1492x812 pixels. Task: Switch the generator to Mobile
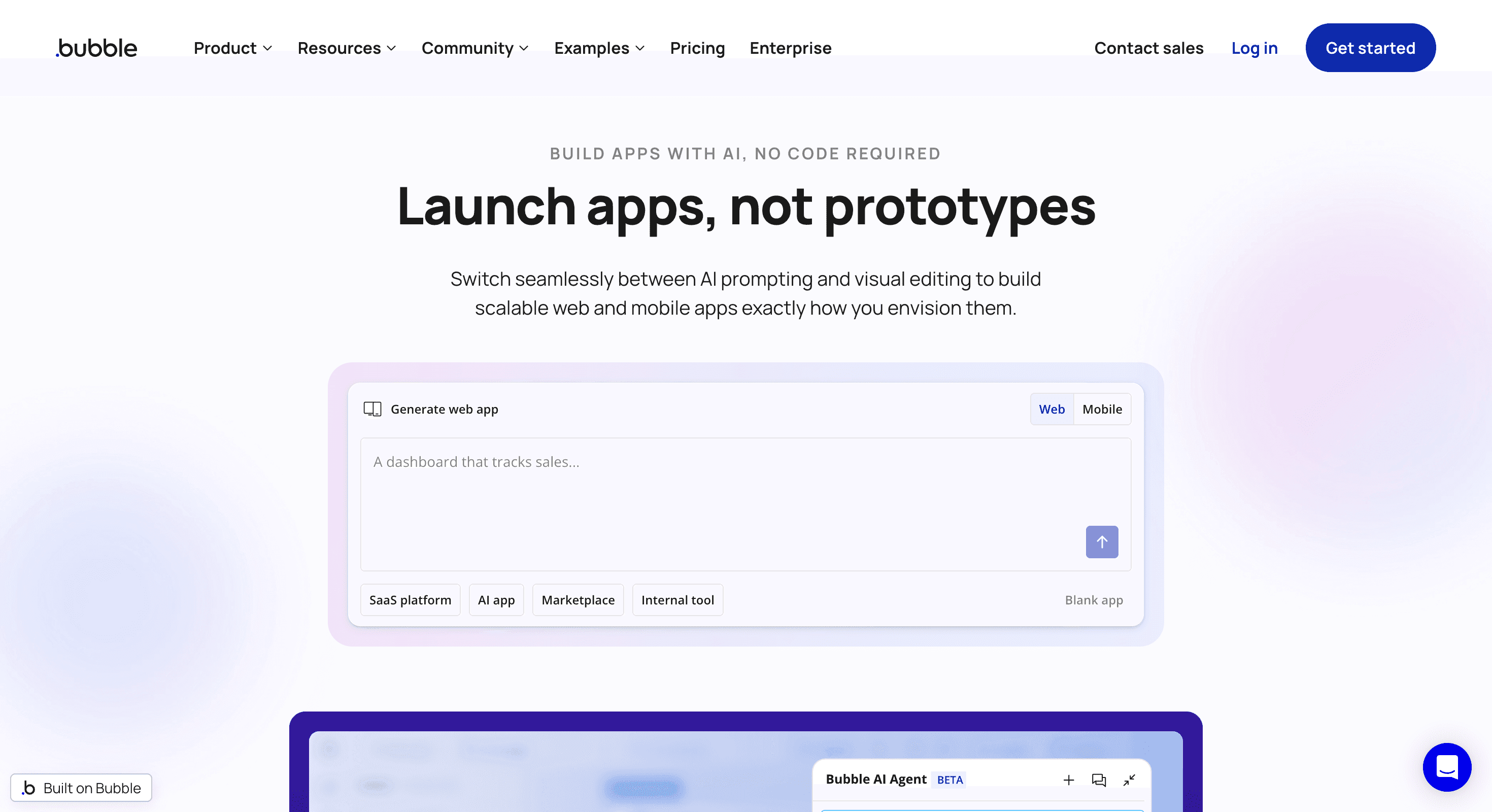pos(1102,409)
